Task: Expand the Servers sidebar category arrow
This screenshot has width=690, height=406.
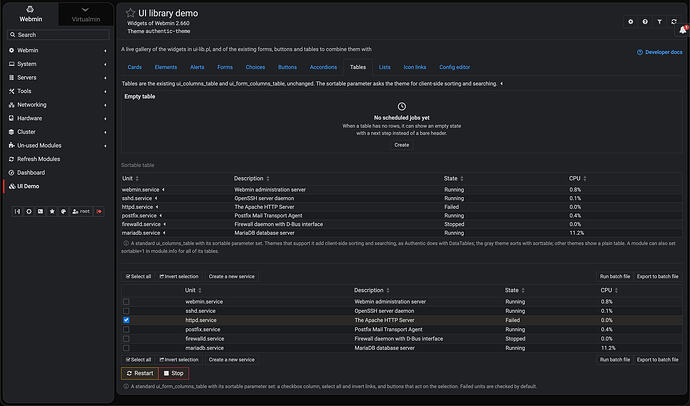Action: pyautogui.click(x=105, y=78)
